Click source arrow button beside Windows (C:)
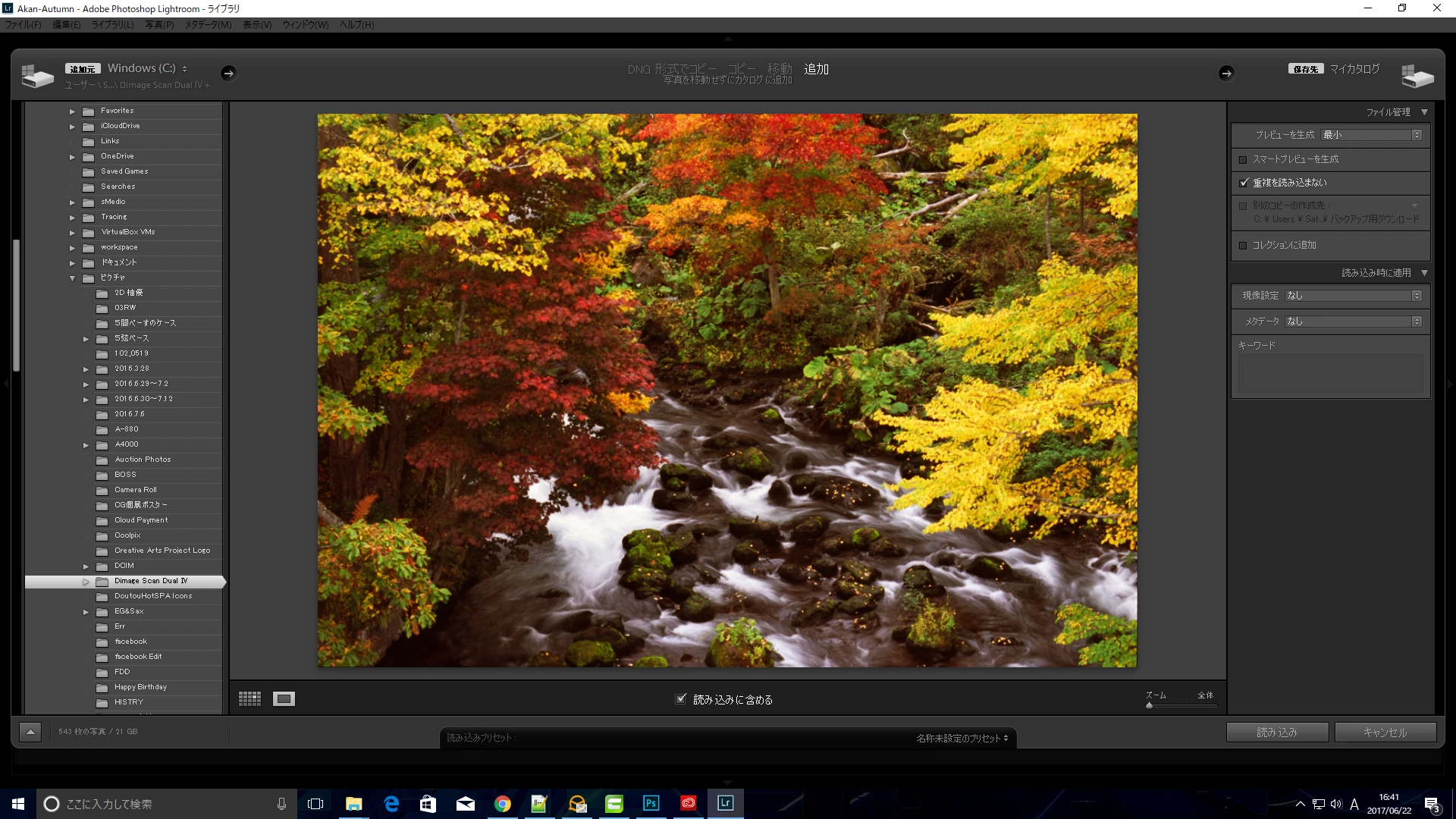 coord(228,73)
